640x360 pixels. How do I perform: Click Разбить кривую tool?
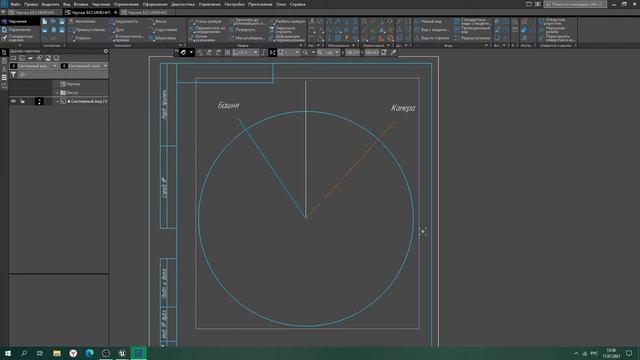(x=287, y=21)
